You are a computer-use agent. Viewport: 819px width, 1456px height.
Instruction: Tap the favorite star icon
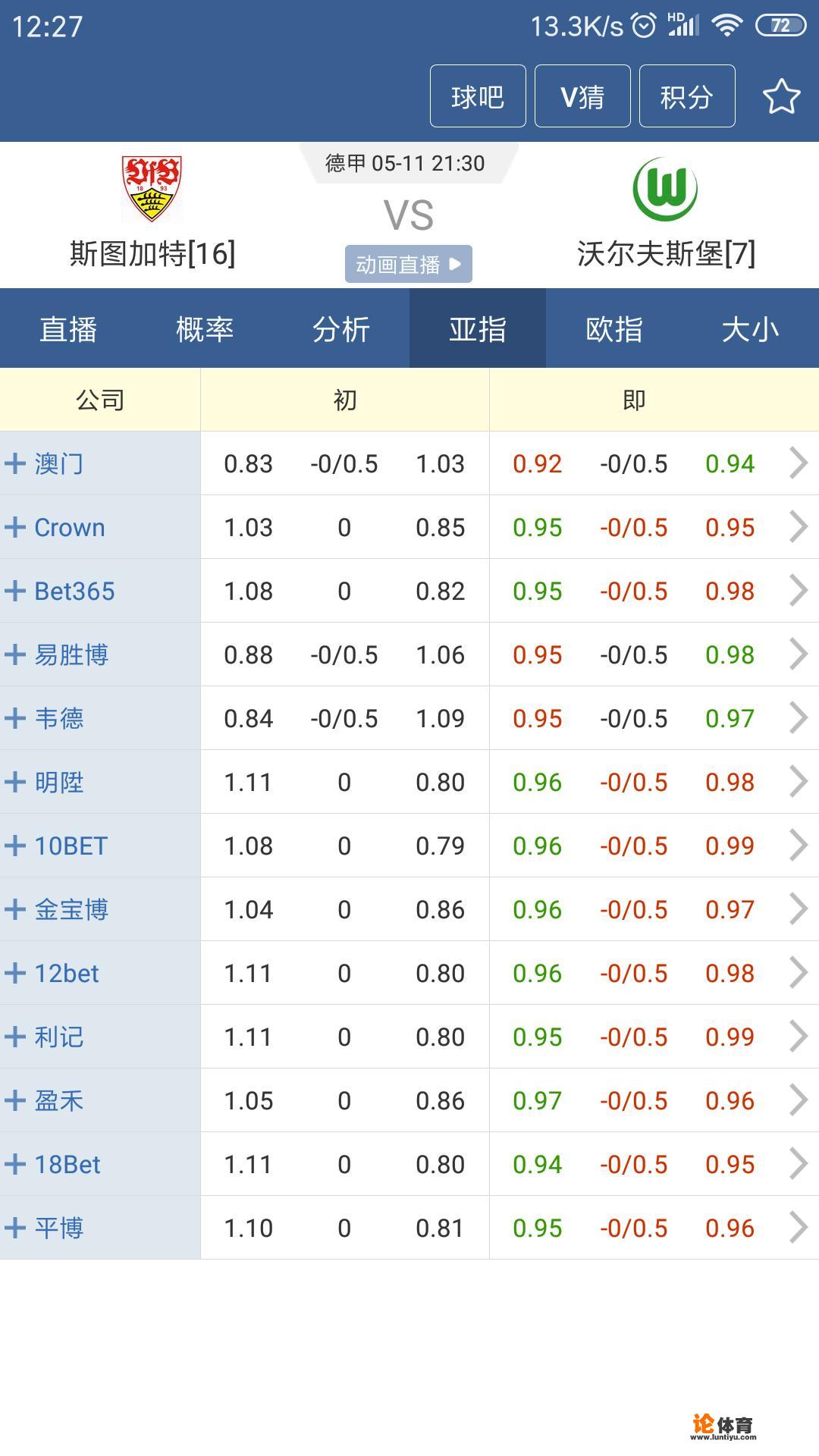click(x=781, y=96)
